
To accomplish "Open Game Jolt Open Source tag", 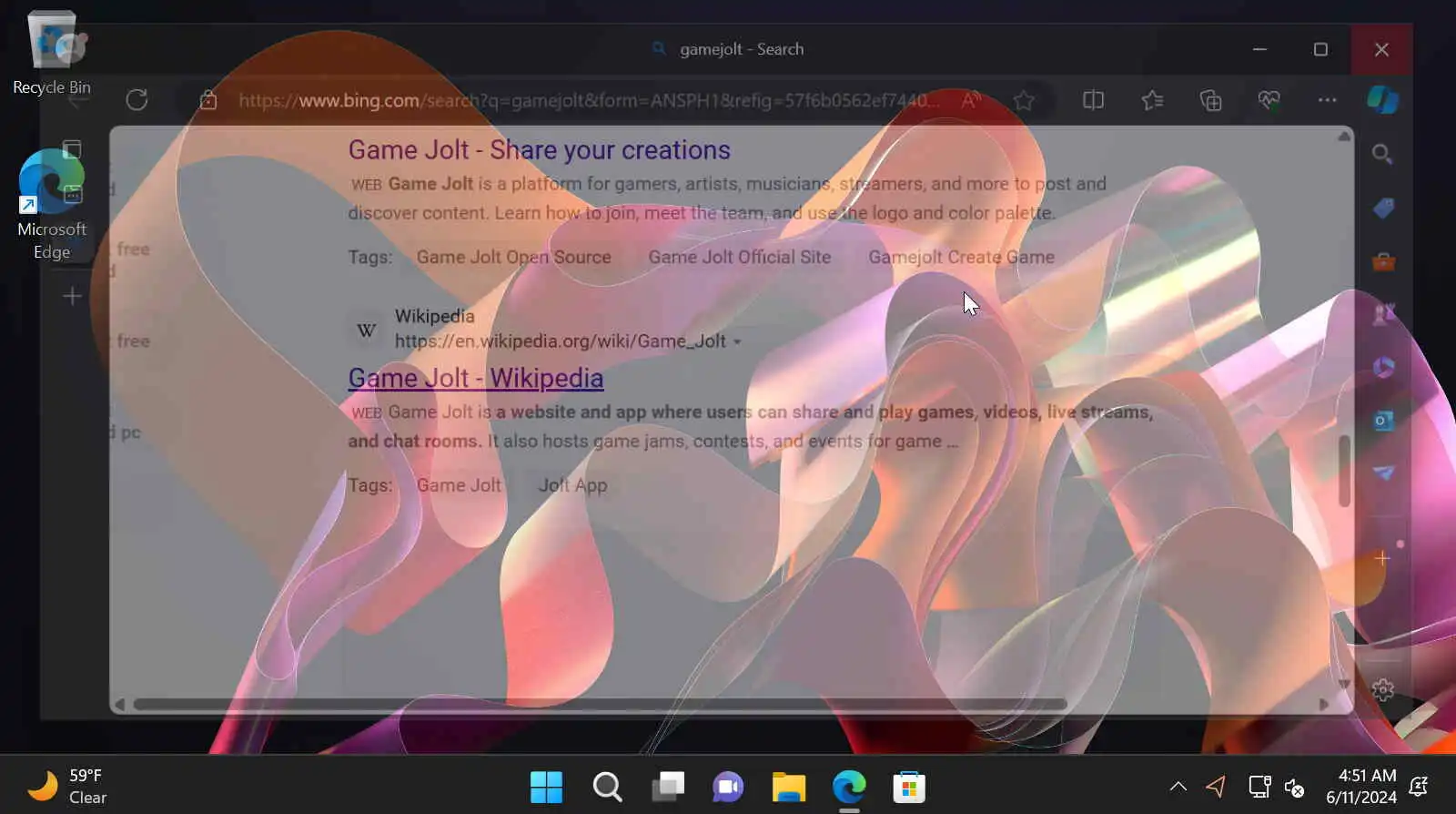I will [513, 257].
